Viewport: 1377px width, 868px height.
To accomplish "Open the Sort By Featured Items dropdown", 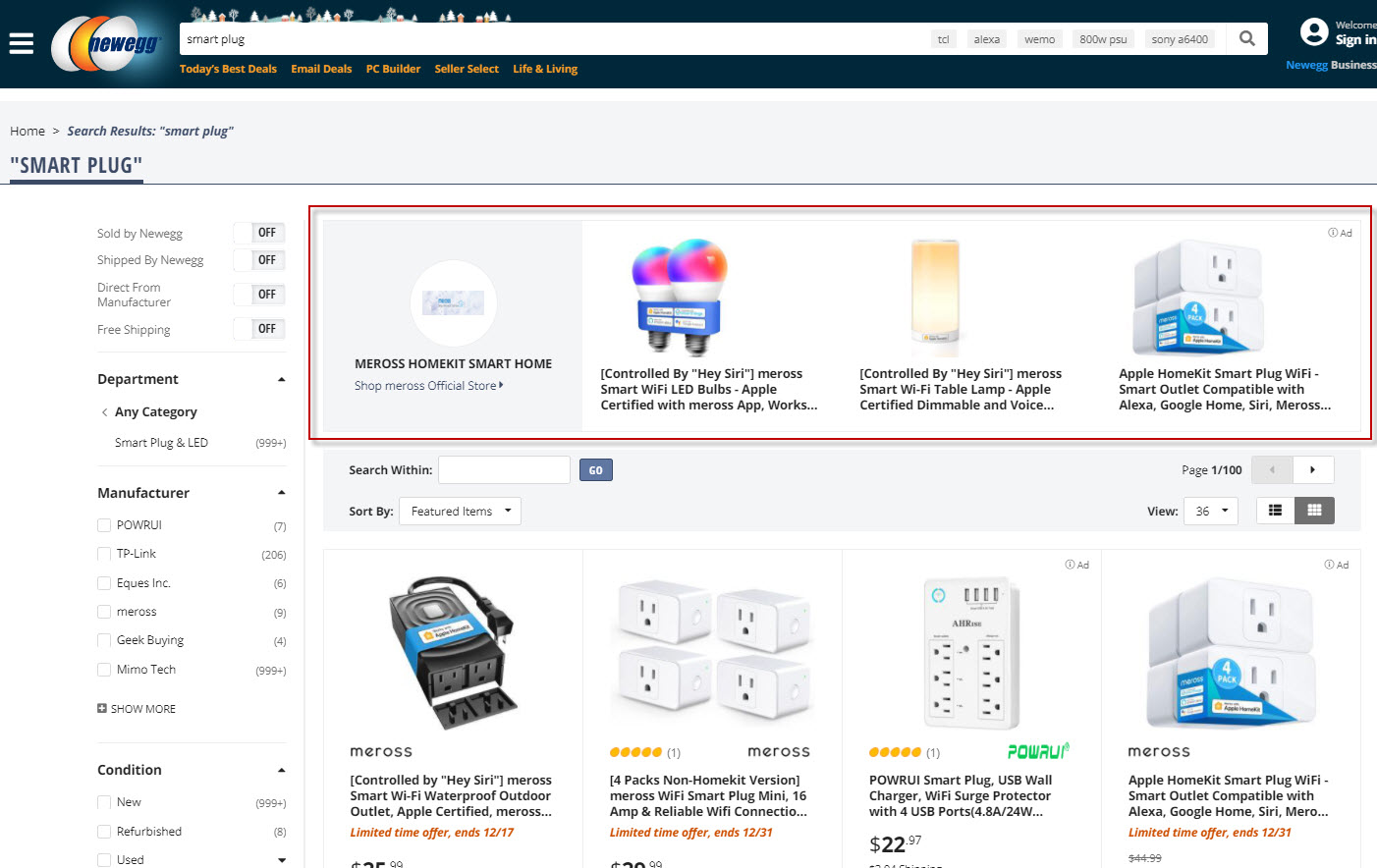I will [x=460, y=511].
